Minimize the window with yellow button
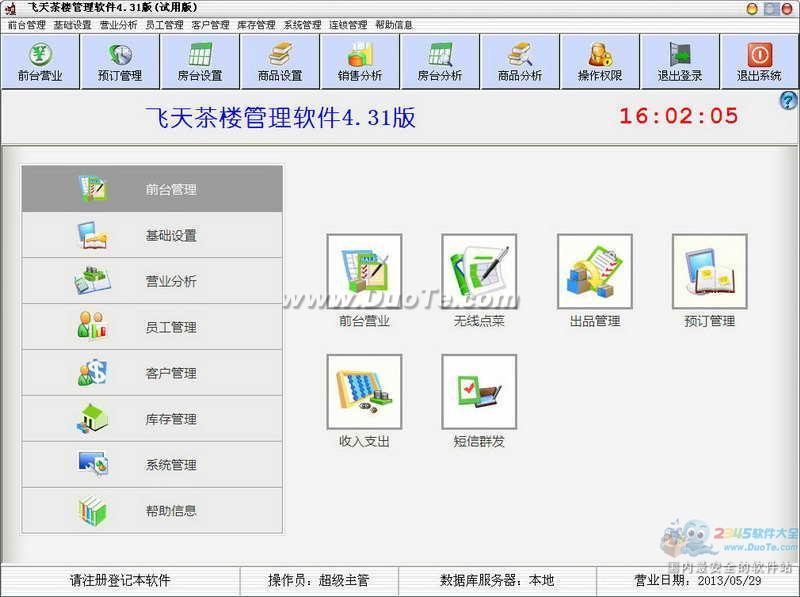 click(x=752, y=9)
